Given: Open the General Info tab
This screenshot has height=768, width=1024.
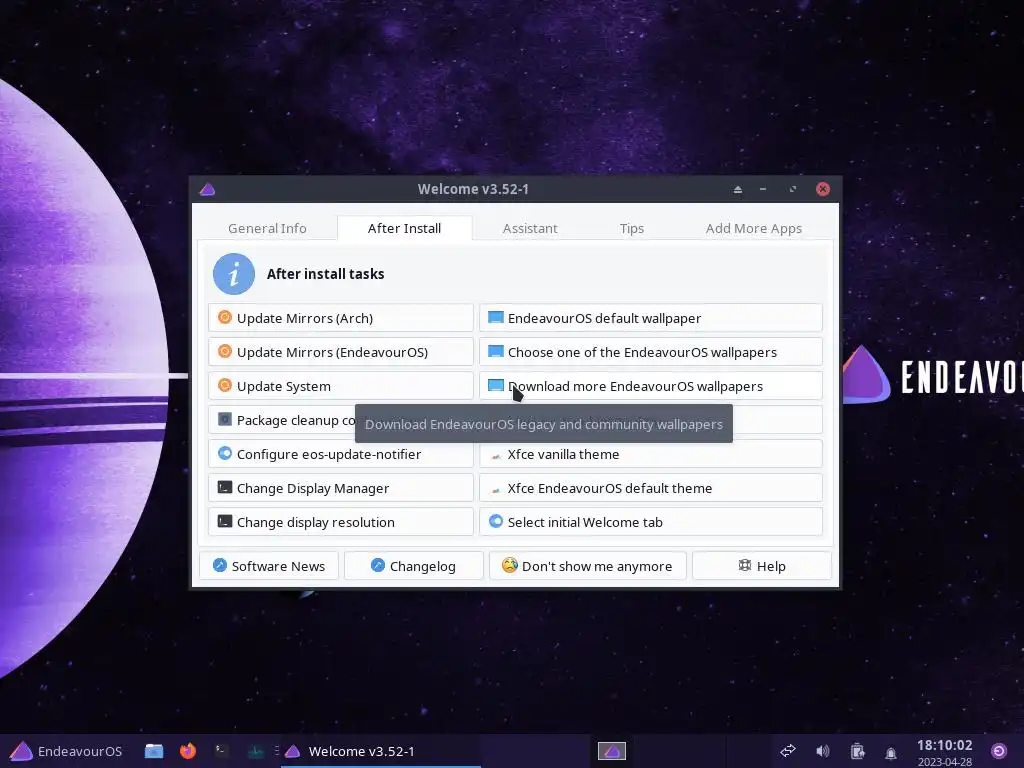Looking at the screenshot, I should point(267,229).
